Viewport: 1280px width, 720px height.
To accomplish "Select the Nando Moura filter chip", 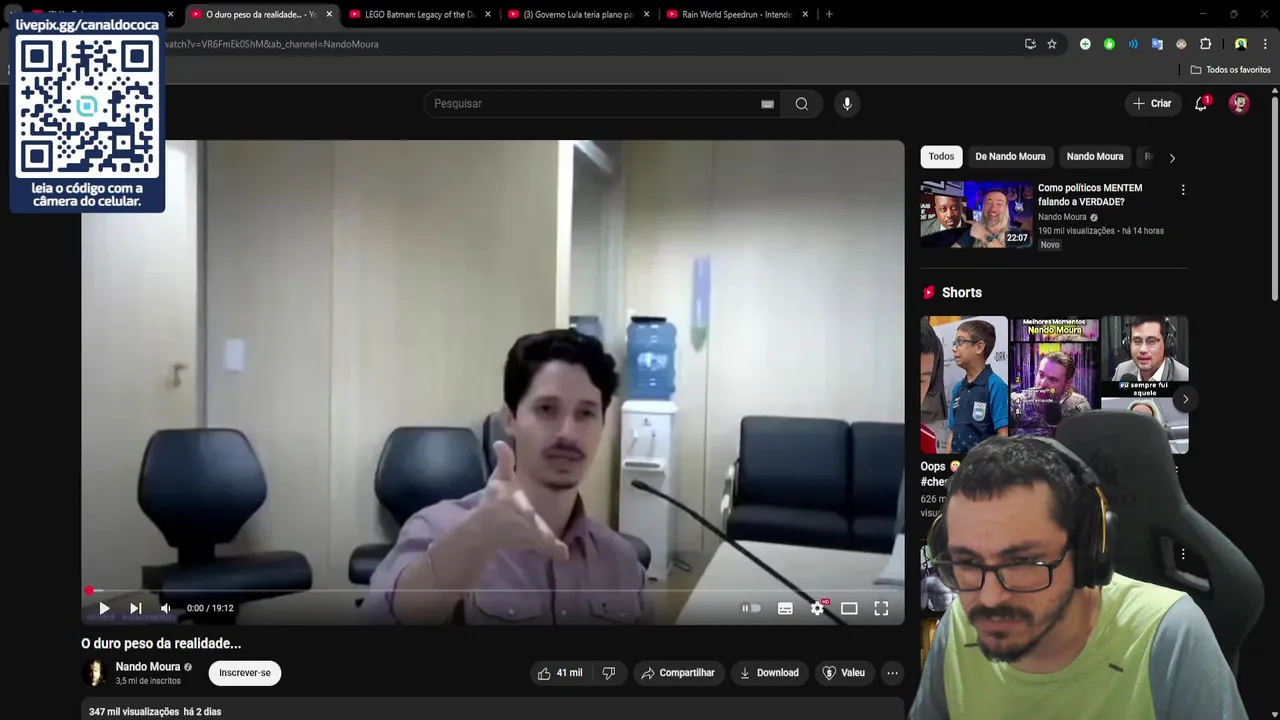I will click(x=1095, y=157).
